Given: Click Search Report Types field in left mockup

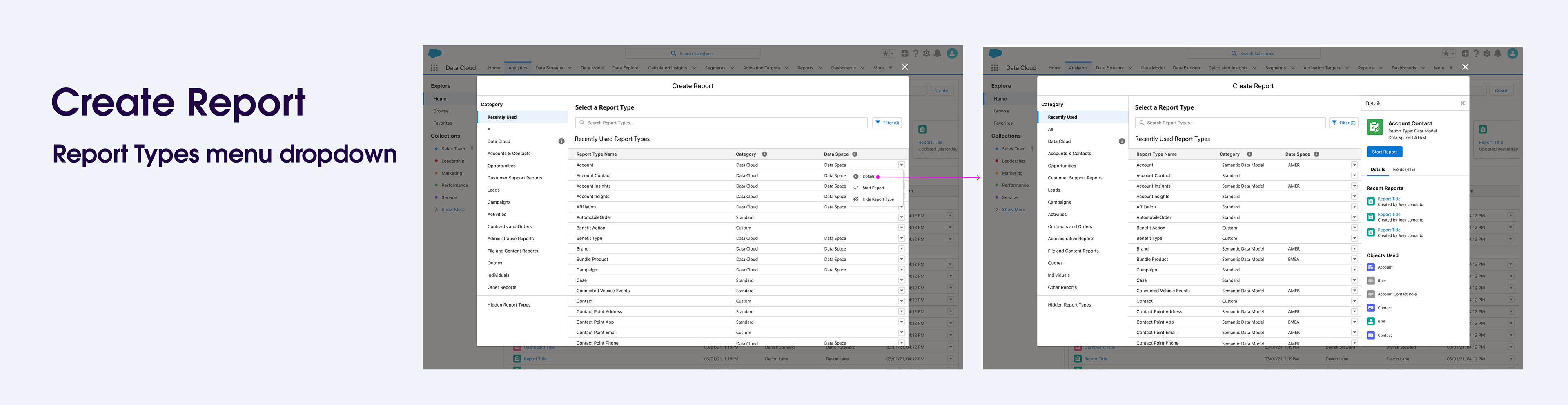Looking at the screenshot, I should pyautogui.click(x=721, y=123).
